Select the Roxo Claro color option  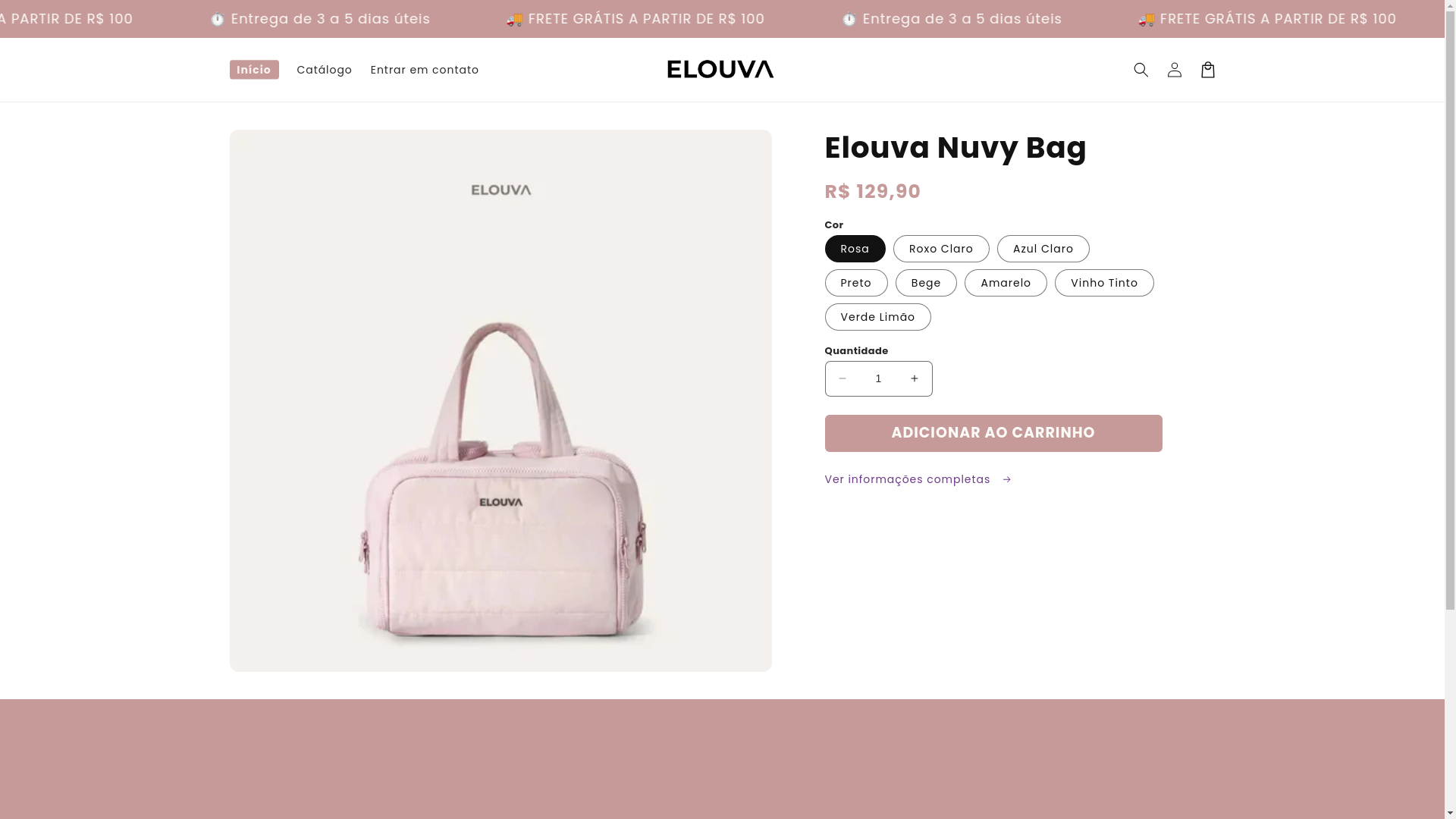[941, 249]
